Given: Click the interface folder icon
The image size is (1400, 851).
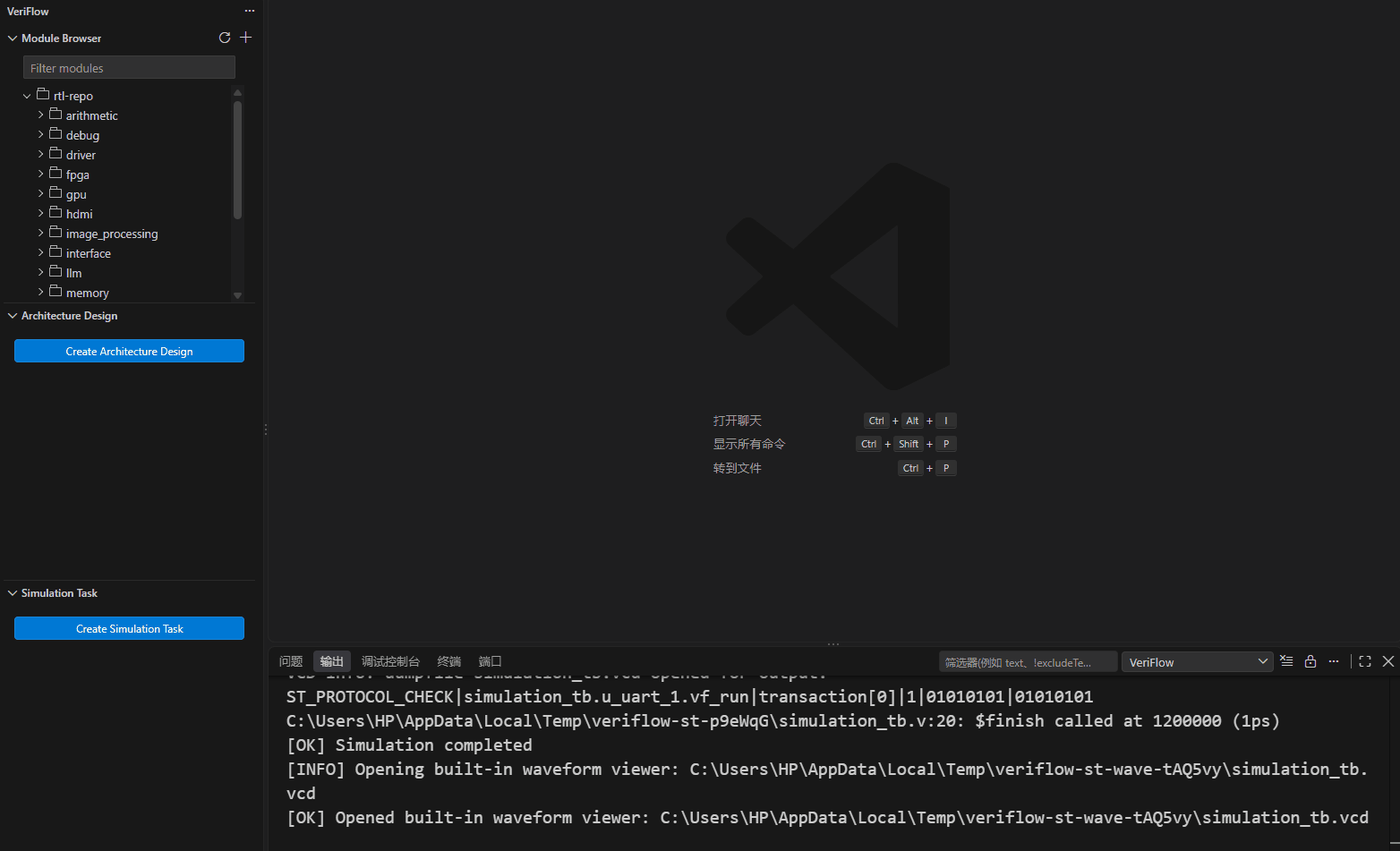Looking at the screenshot, I should pos(55,252).
